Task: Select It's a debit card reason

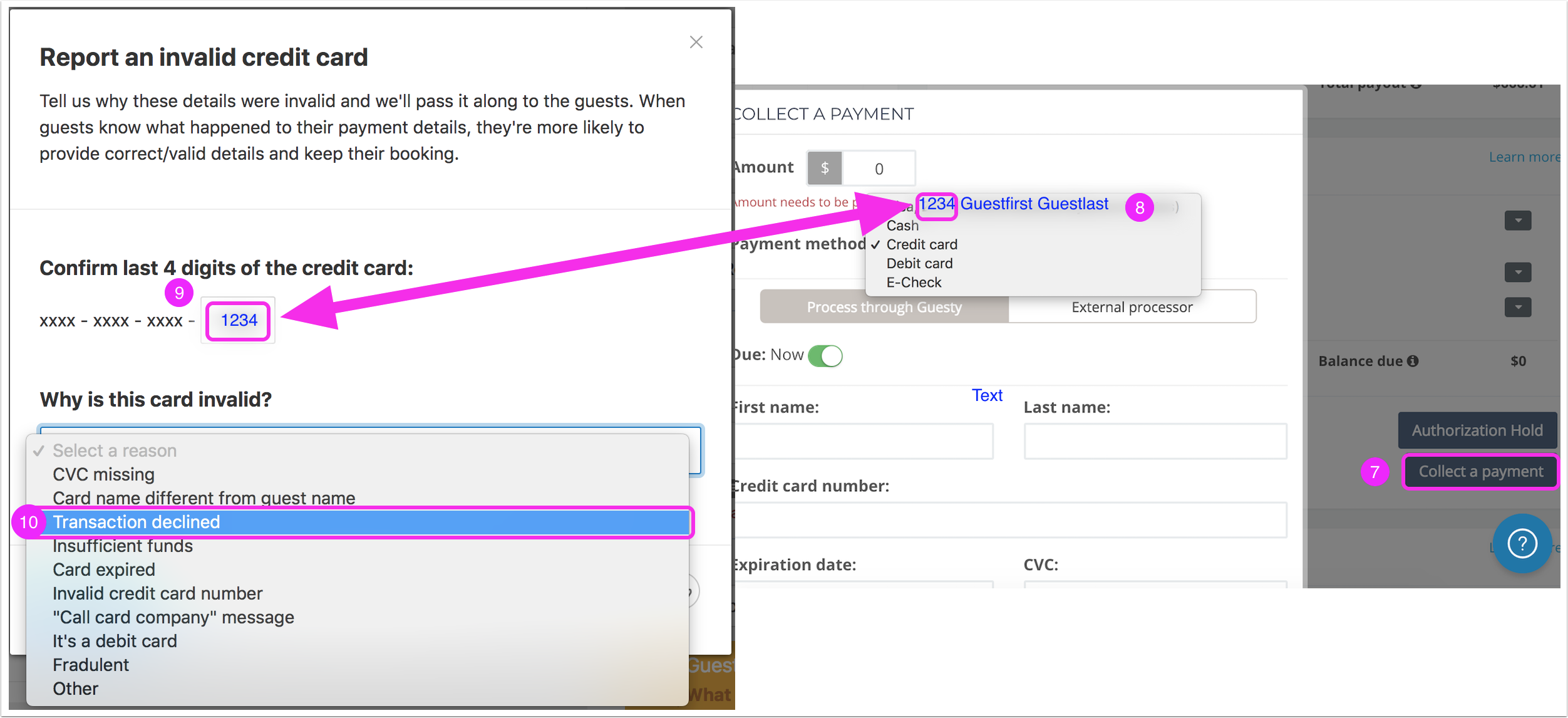Action: (x=358, y=641)
